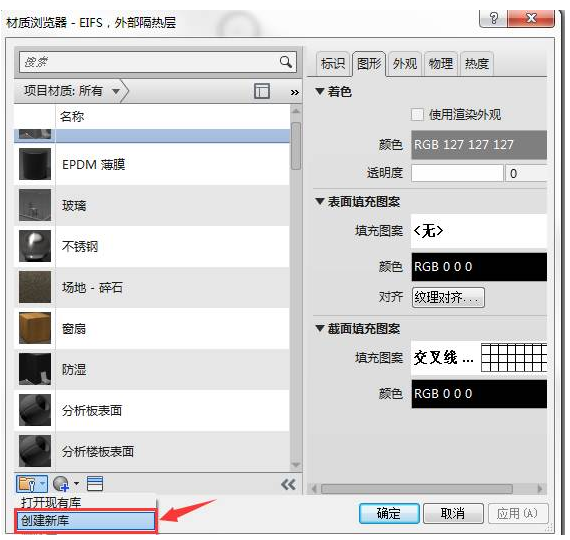
Task: Select the 不锈钢 material name
Action: click(80, 247)
